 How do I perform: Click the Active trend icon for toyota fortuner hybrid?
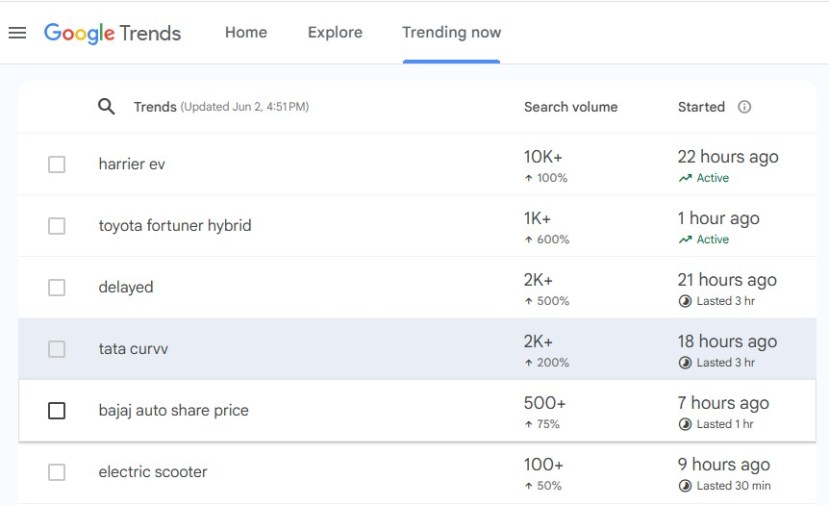[x=685, y=240]
